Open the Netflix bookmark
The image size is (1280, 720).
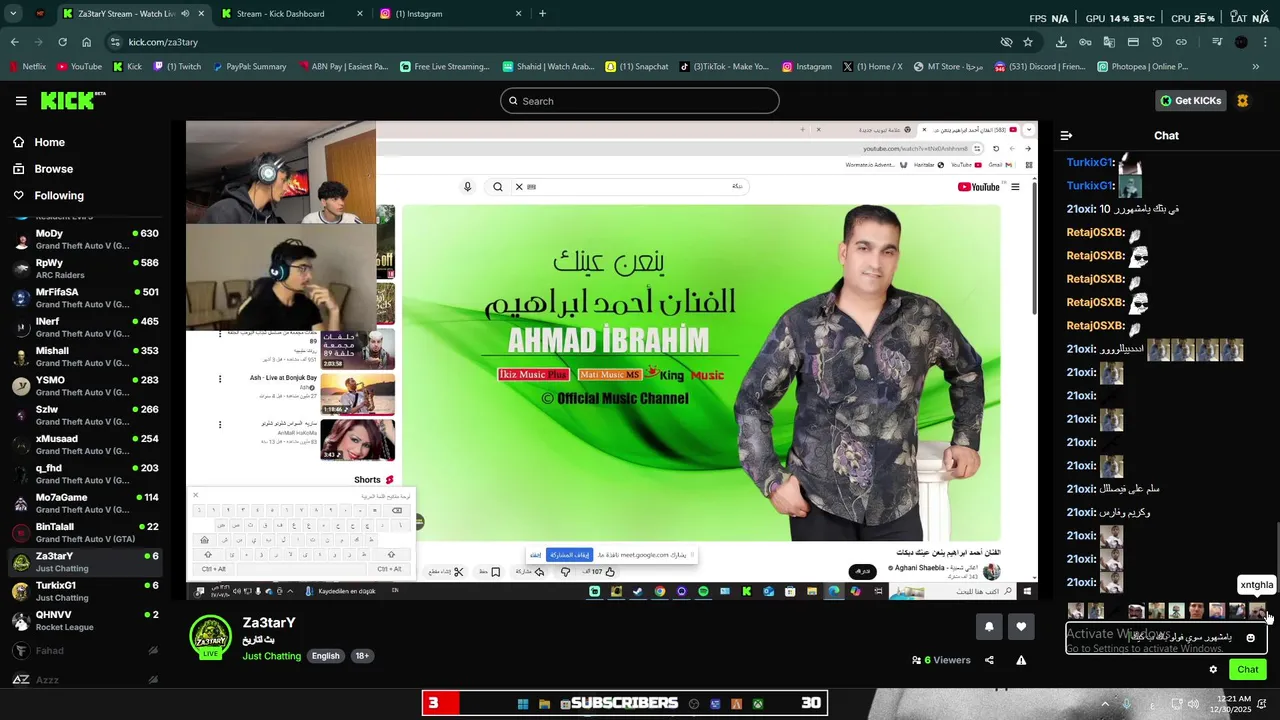pos(27,67)
